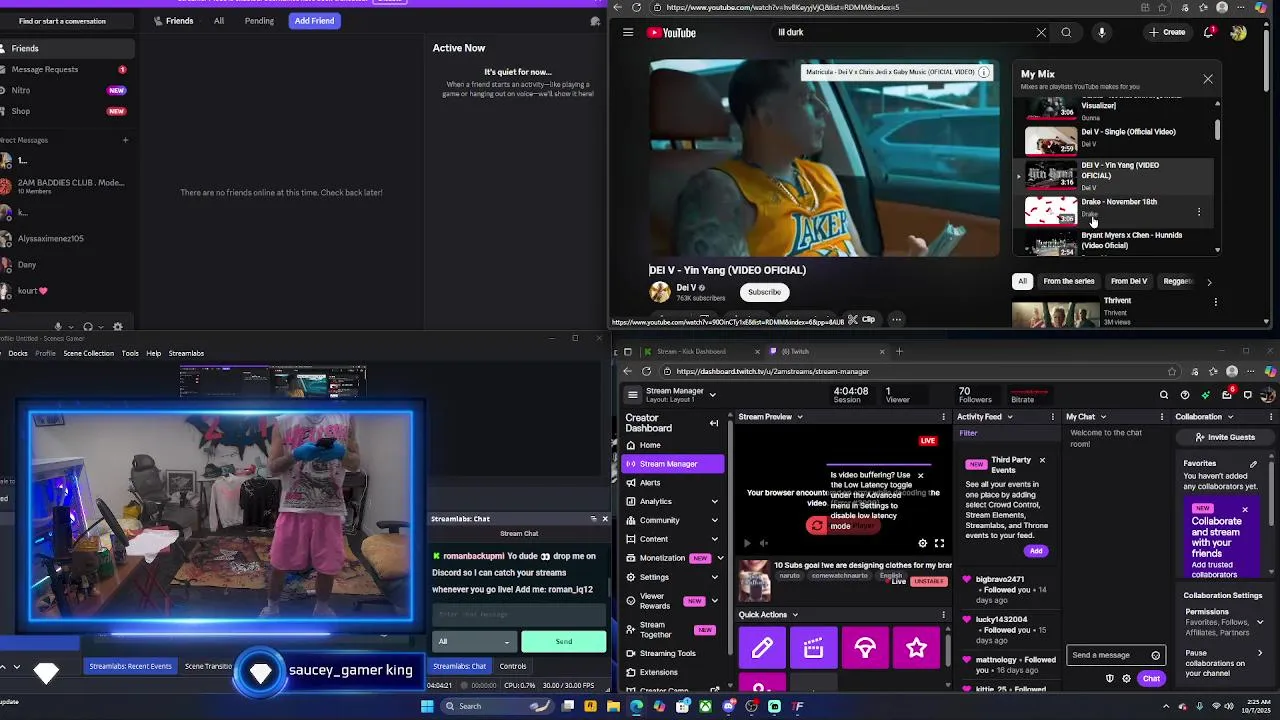Open options for Drake - November 18th
Image resolution: width=1280 pixels, height=720 pixels.
click(1199, 212)
